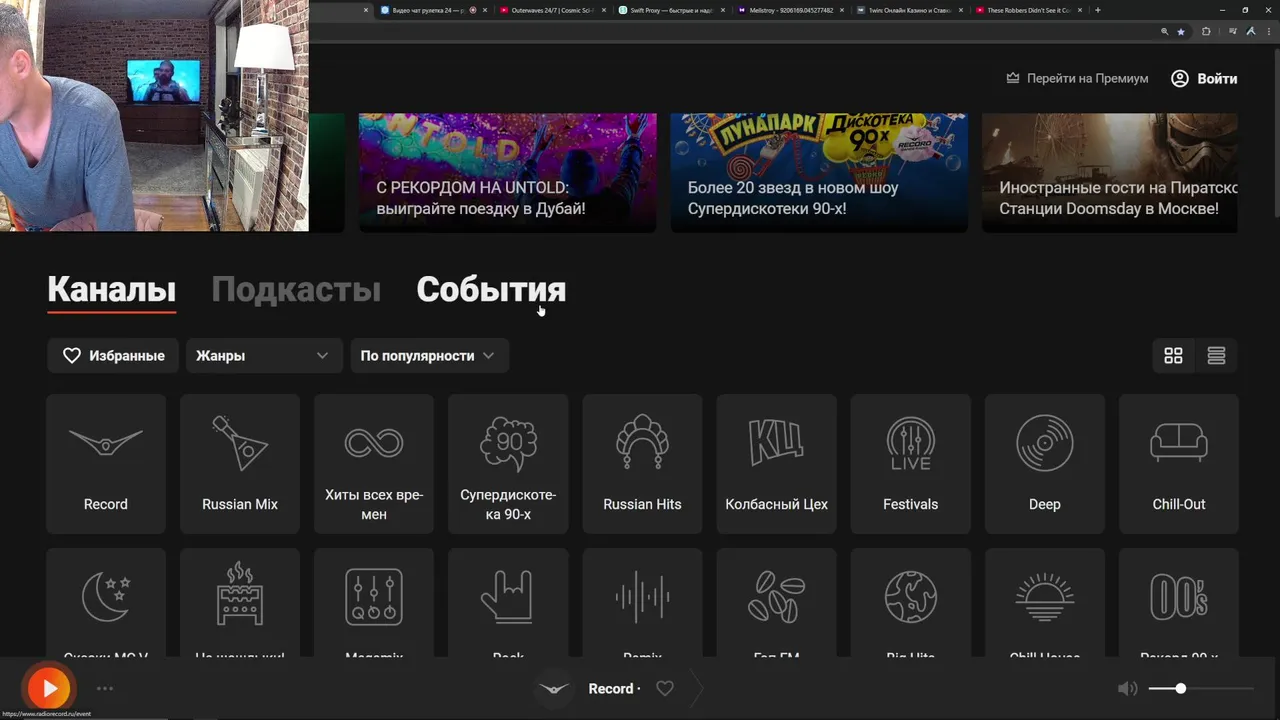Open the Festivals channel
This screenshot has height=720, width=1280.
910,463
